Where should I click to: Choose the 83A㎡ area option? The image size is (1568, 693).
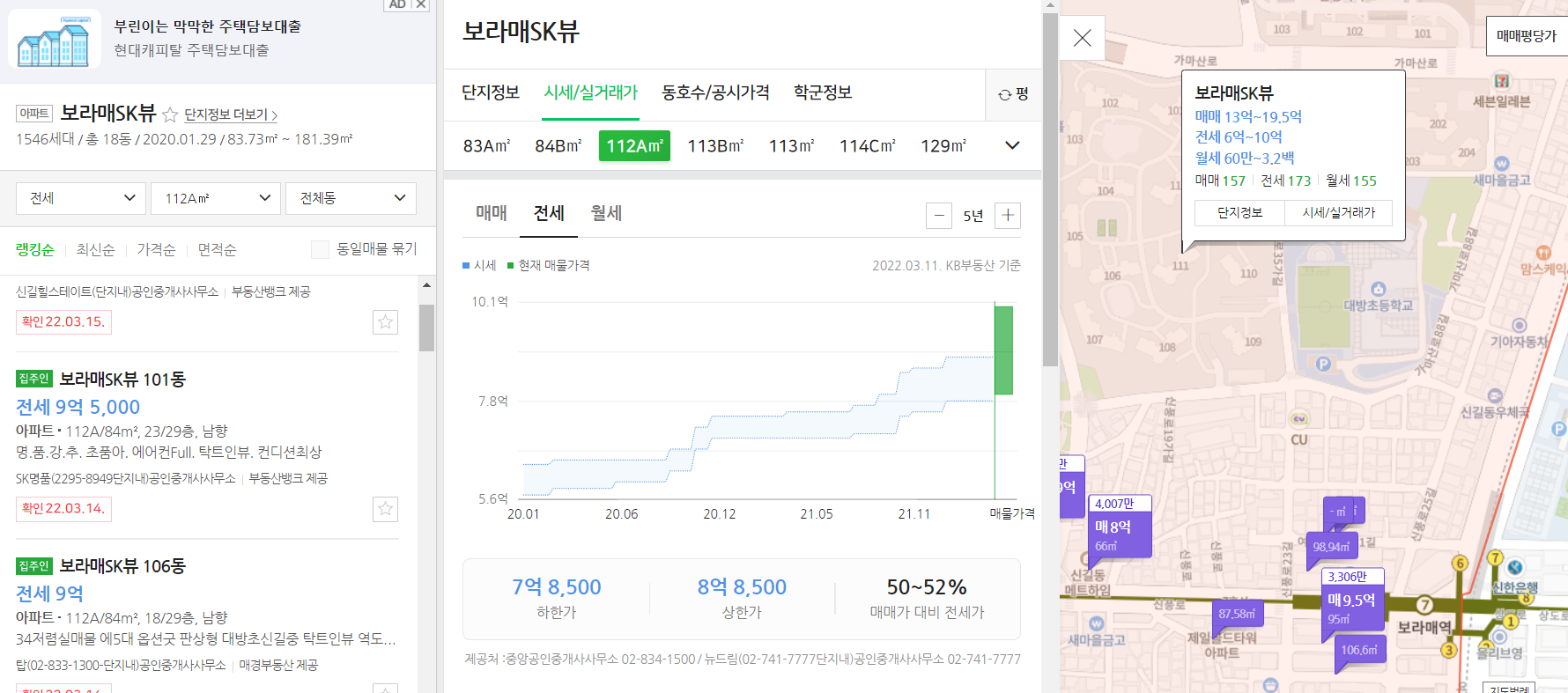coord(486,146)
